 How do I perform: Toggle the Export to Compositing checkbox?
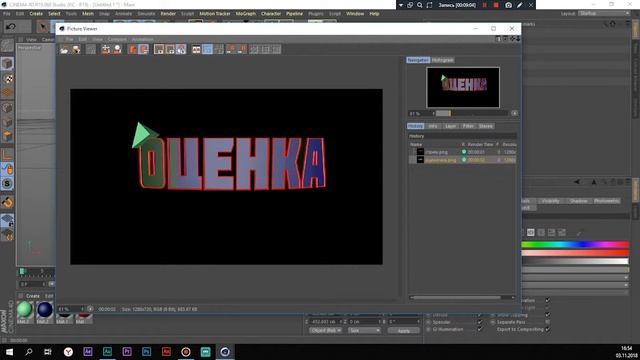point(547,329)
